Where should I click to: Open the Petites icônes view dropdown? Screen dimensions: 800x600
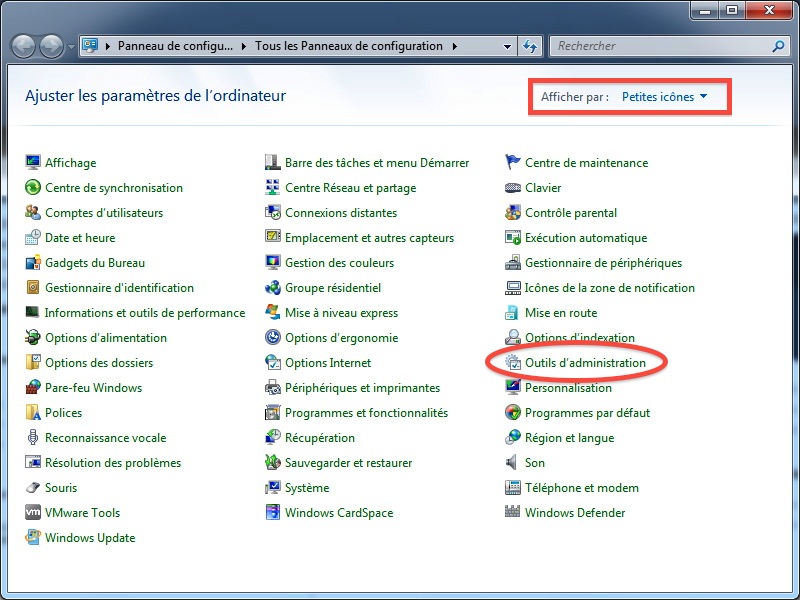point(664,96)
